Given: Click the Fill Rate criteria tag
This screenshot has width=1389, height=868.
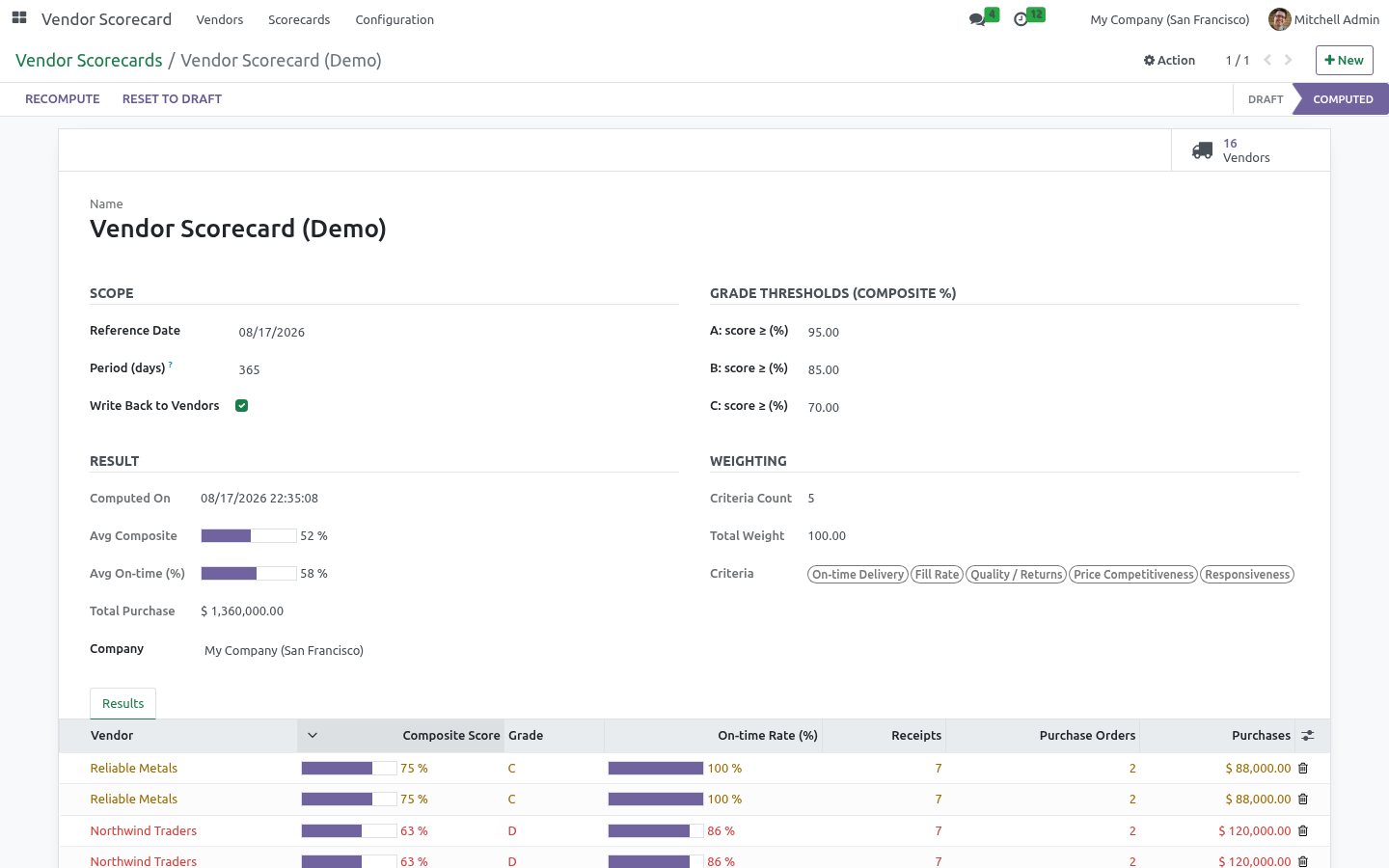Looking at the screenshot, I should [937, 575].
